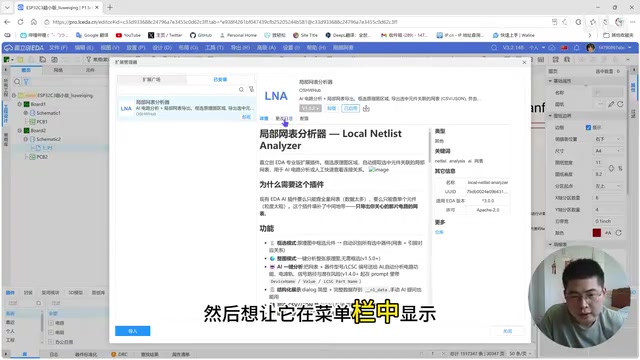Open the extension version dropdown
The image size is (640, 360).
click(x=310, y=108)
